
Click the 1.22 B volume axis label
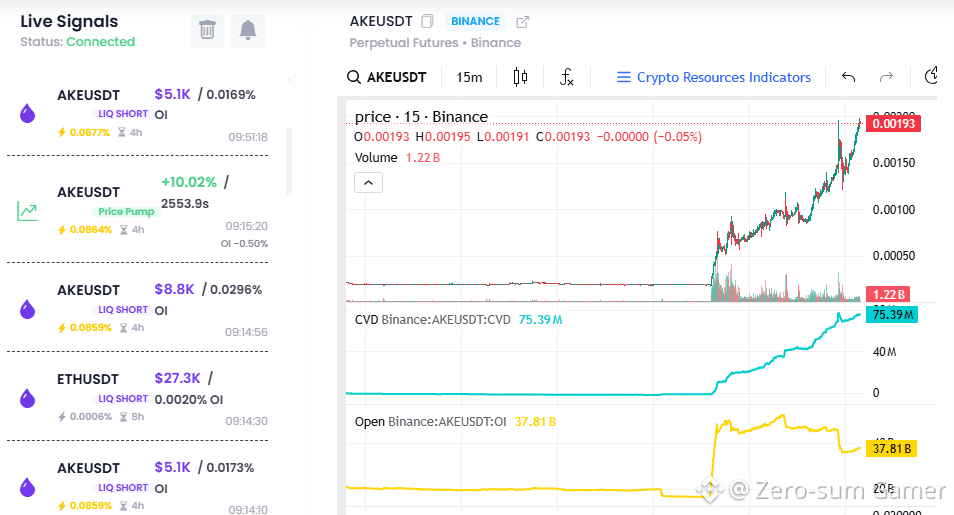(x=888, y=295)
